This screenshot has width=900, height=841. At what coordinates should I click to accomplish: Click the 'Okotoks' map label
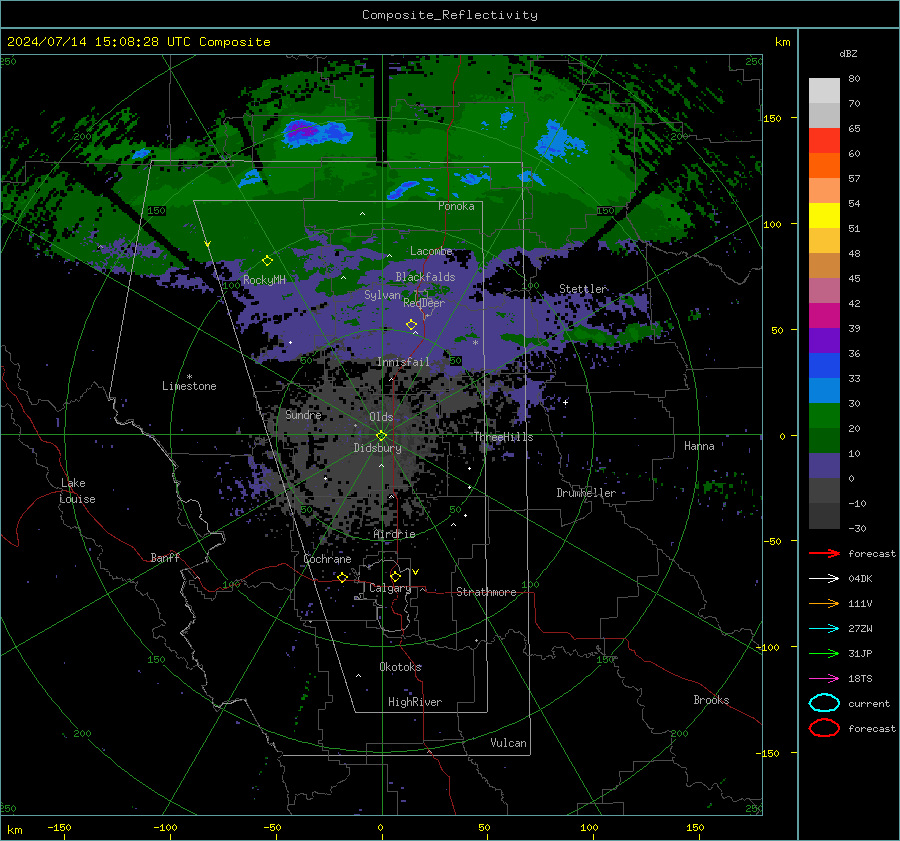(400, 667)
